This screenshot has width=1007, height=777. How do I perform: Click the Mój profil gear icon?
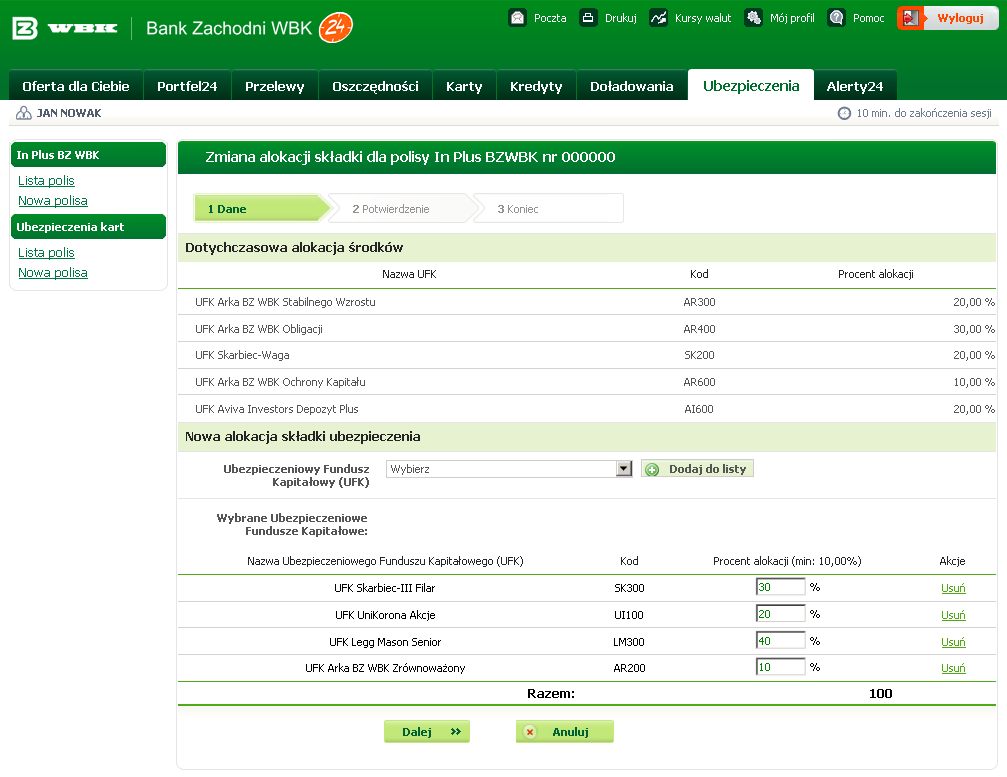(x=753, y=17)
